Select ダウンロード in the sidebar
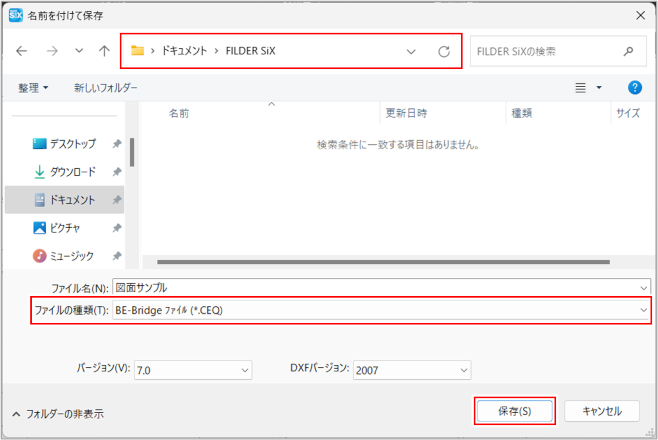 pyautogui.click(x=72, y=172)
